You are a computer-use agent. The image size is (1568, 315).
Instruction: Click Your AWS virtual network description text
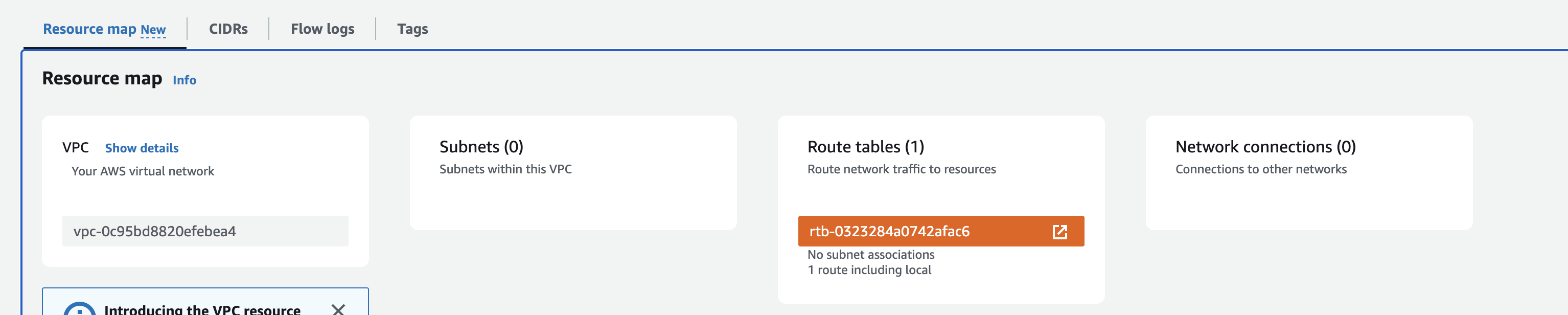[x=143, y=171]
